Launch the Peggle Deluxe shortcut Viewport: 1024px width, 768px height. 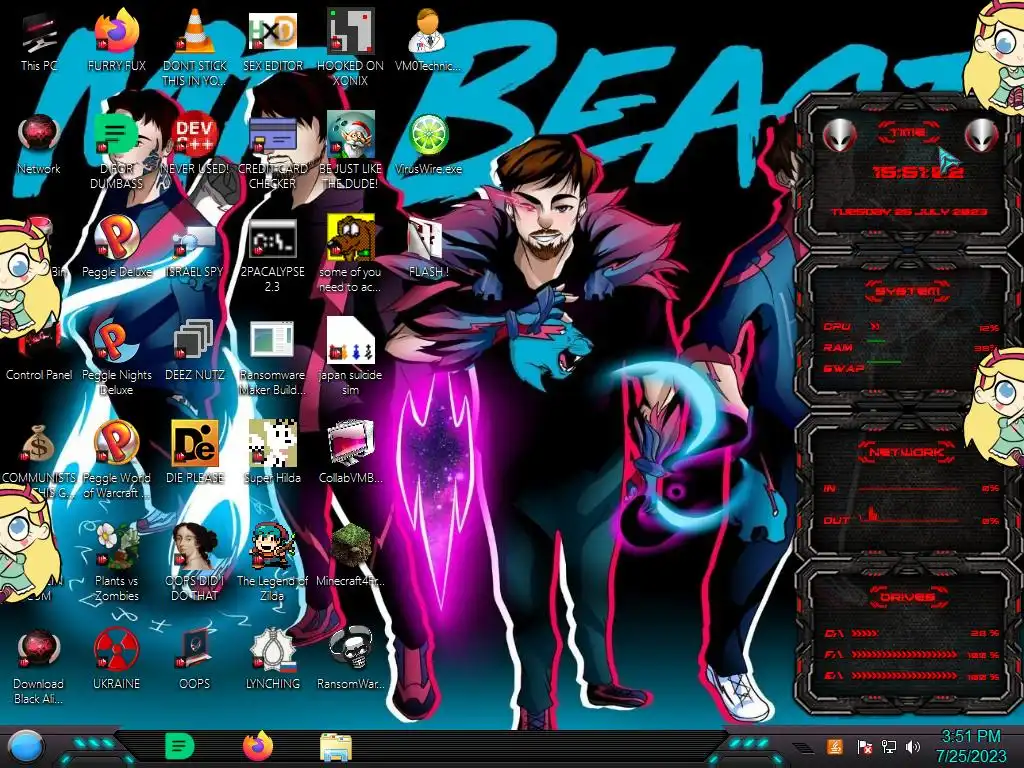pos(116,247)
